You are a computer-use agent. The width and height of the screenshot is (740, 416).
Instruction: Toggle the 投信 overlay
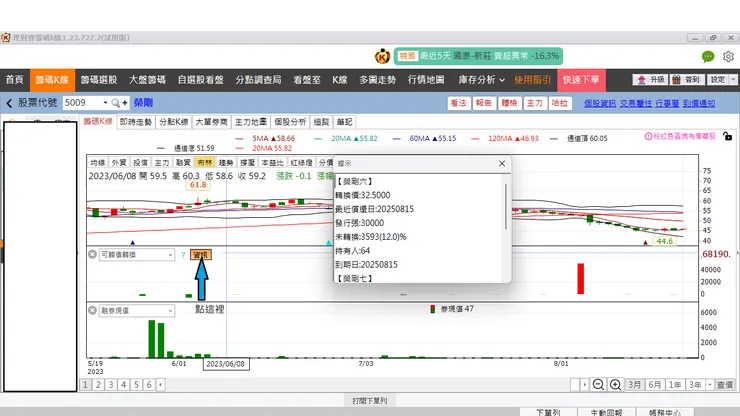[x=140, y=162]
